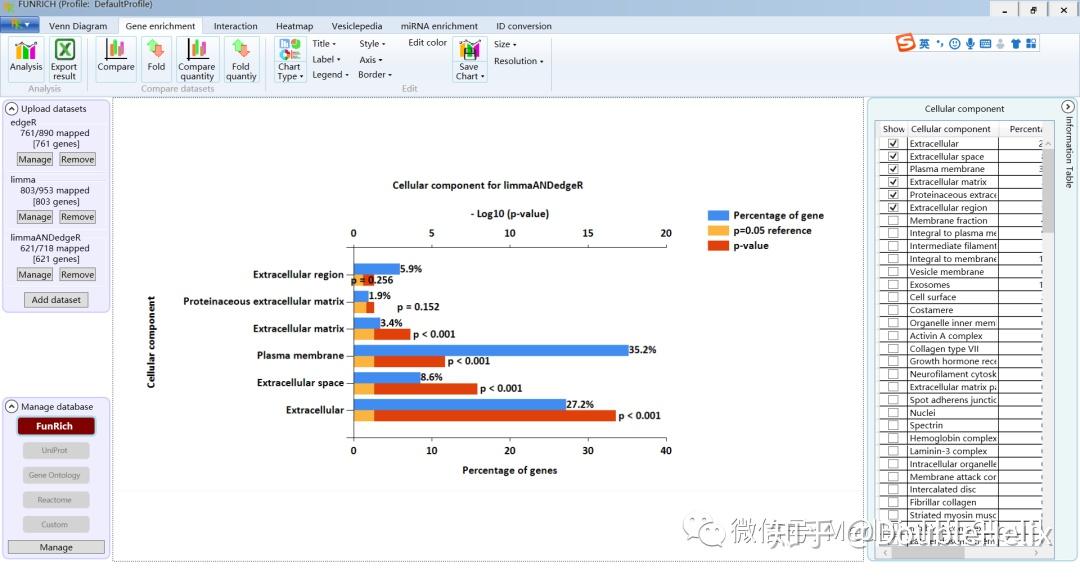The width and height of the screenshot is (1080, 579).
Task: Select the FunRich database button
Action: (x=55, y=426)
